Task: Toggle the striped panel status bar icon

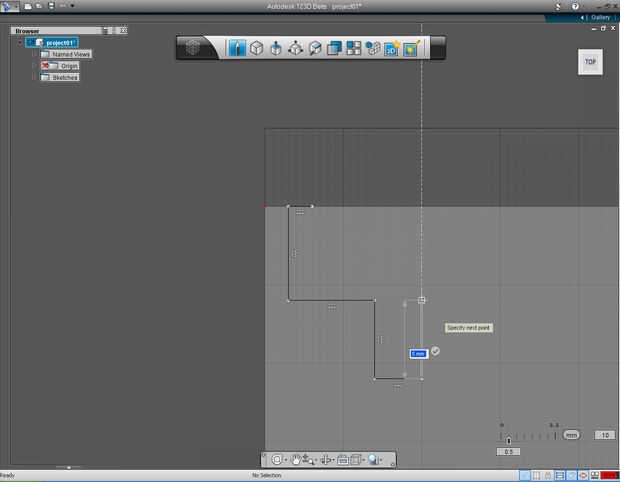Action: tap(560, 475)
